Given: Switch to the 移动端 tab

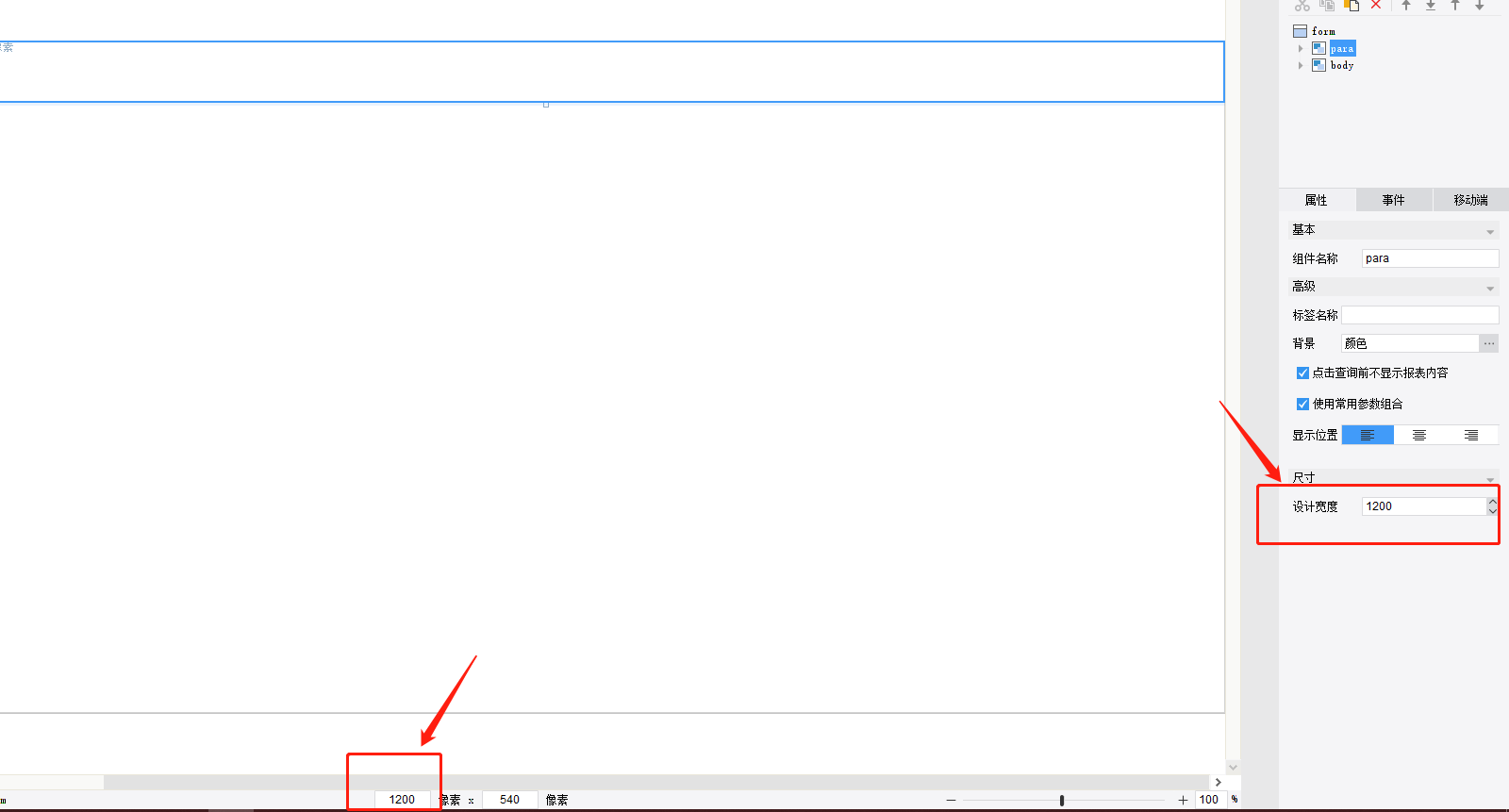Looking at the screenshot, I should (x=1470, y=200).
